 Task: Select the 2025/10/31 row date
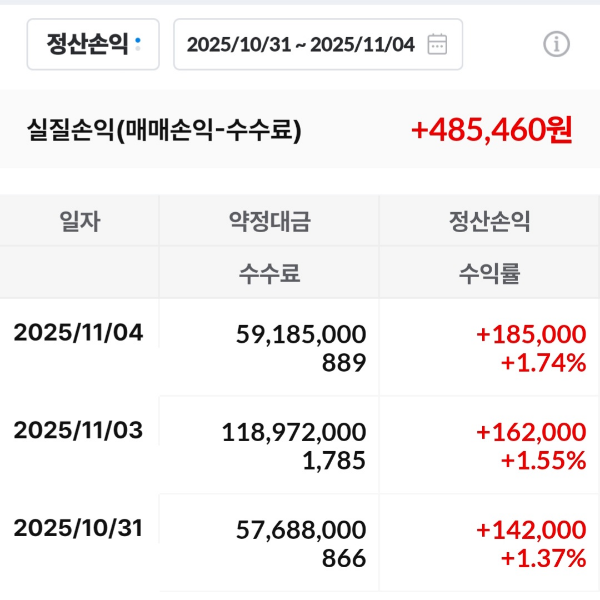[x=79, y=529]
